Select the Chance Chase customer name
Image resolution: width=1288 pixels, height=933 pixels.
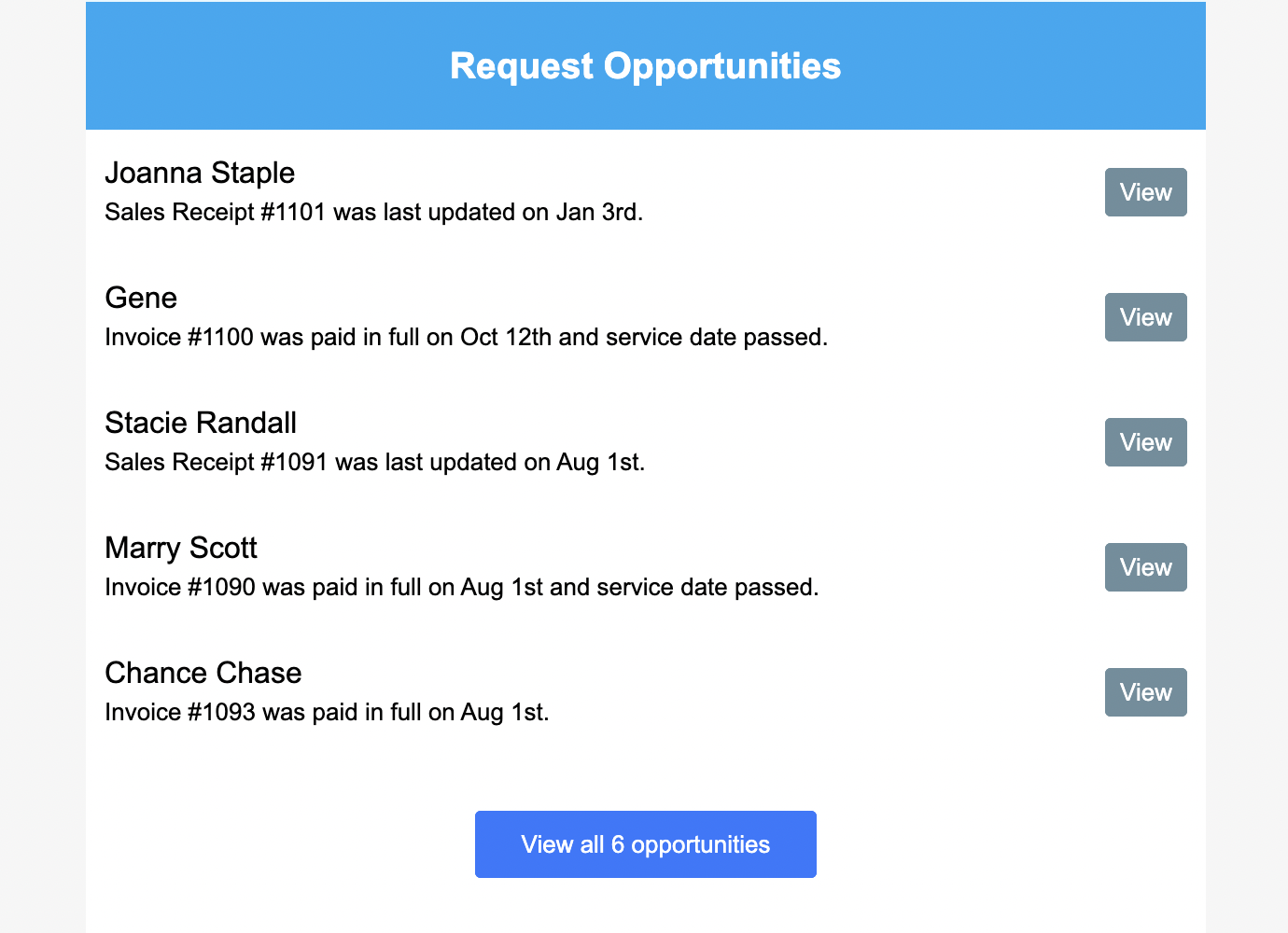coord(203,673)
